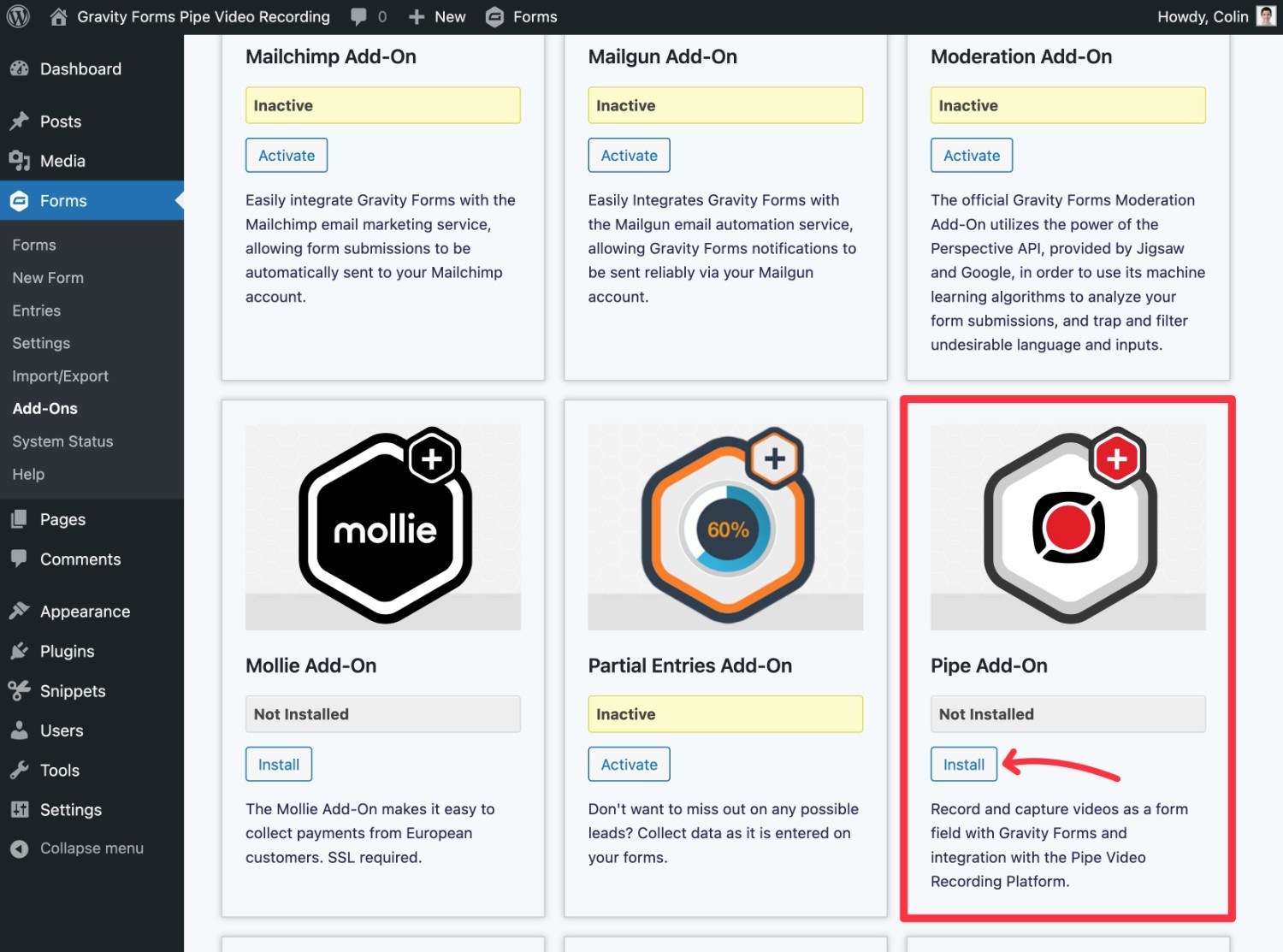Screen dimensions: 1283x952
Task: Click the Pipe add-on logo image
Action: (1068, 527)
